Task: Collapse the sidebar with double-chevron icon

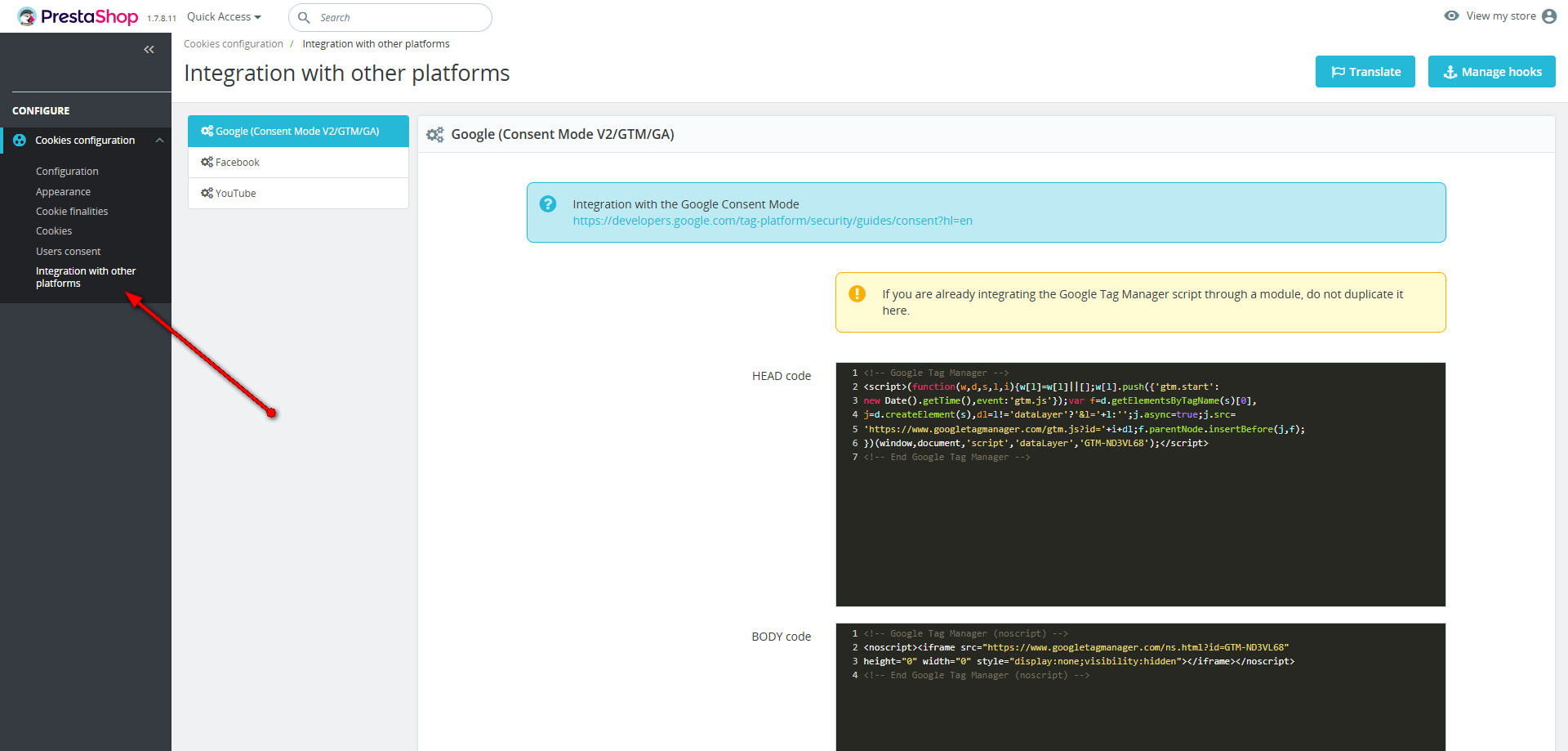Action: click(149, 50)
